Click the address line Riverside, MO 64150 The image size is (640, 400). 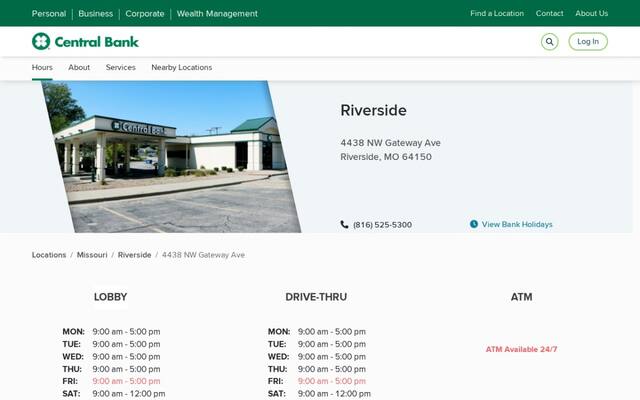[x=386, y=157]
